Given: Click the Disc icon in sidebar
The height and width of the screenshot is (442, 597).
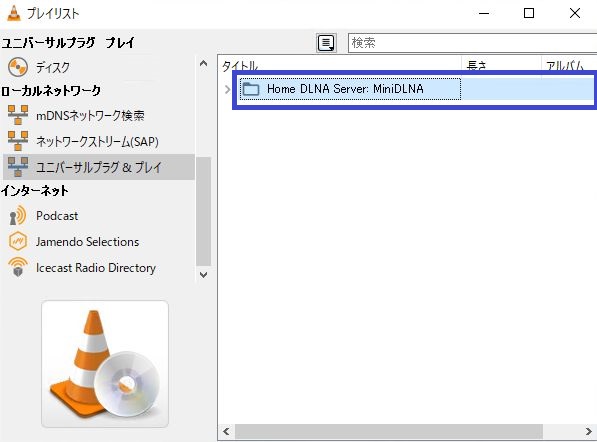Looking at the screenshot, I should point(18,67).
